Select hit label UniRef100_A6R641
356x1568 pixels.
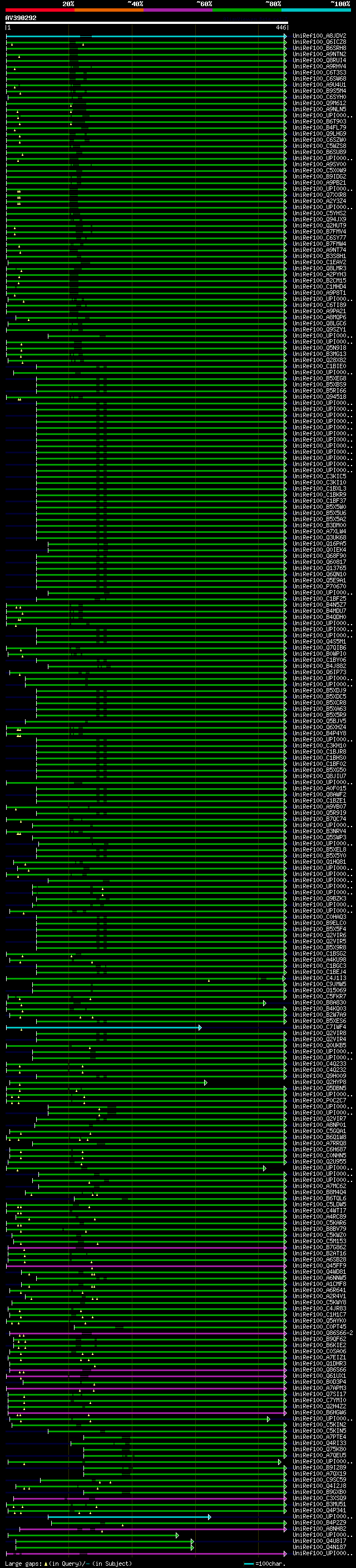pos(319,1290)
